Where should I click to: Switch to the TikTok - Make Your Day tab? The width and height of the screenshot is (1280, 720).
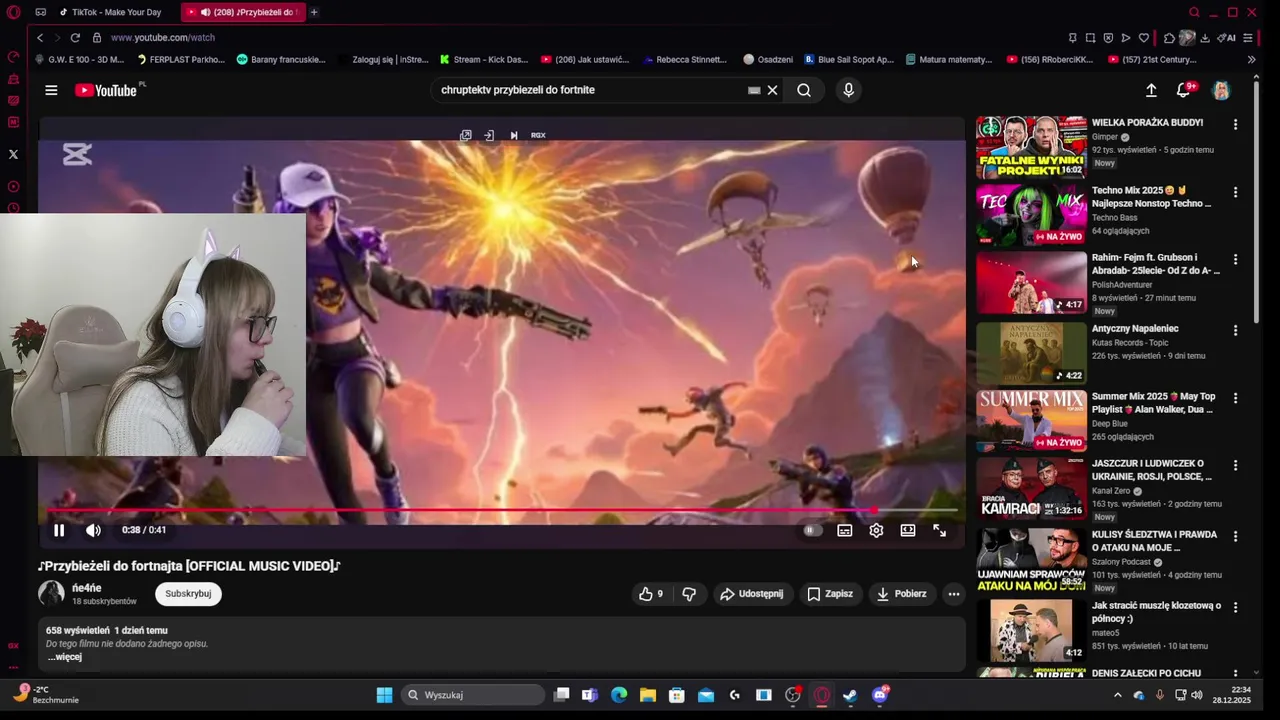click(x=110, y=12)
